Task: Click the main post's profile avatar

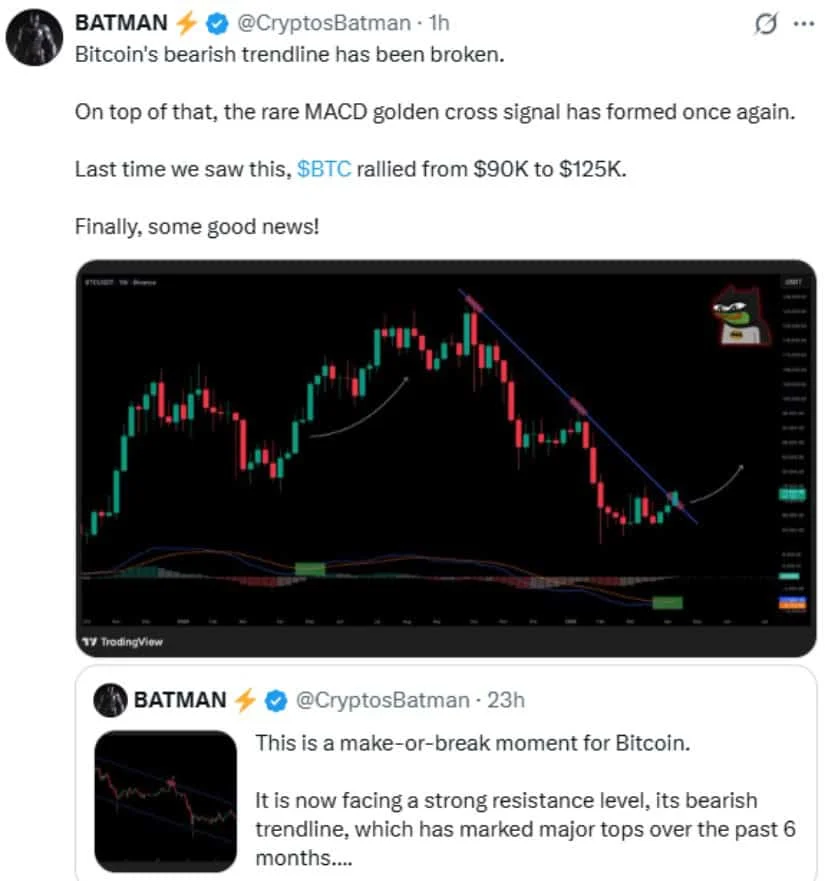Action: pos(31,39)
